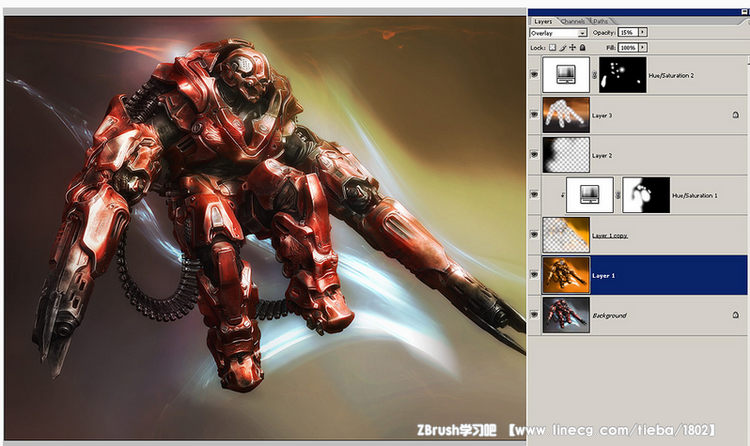Click the lock icon on Background layer
This screenshot has height=446, width=750.
coord(736,315)
